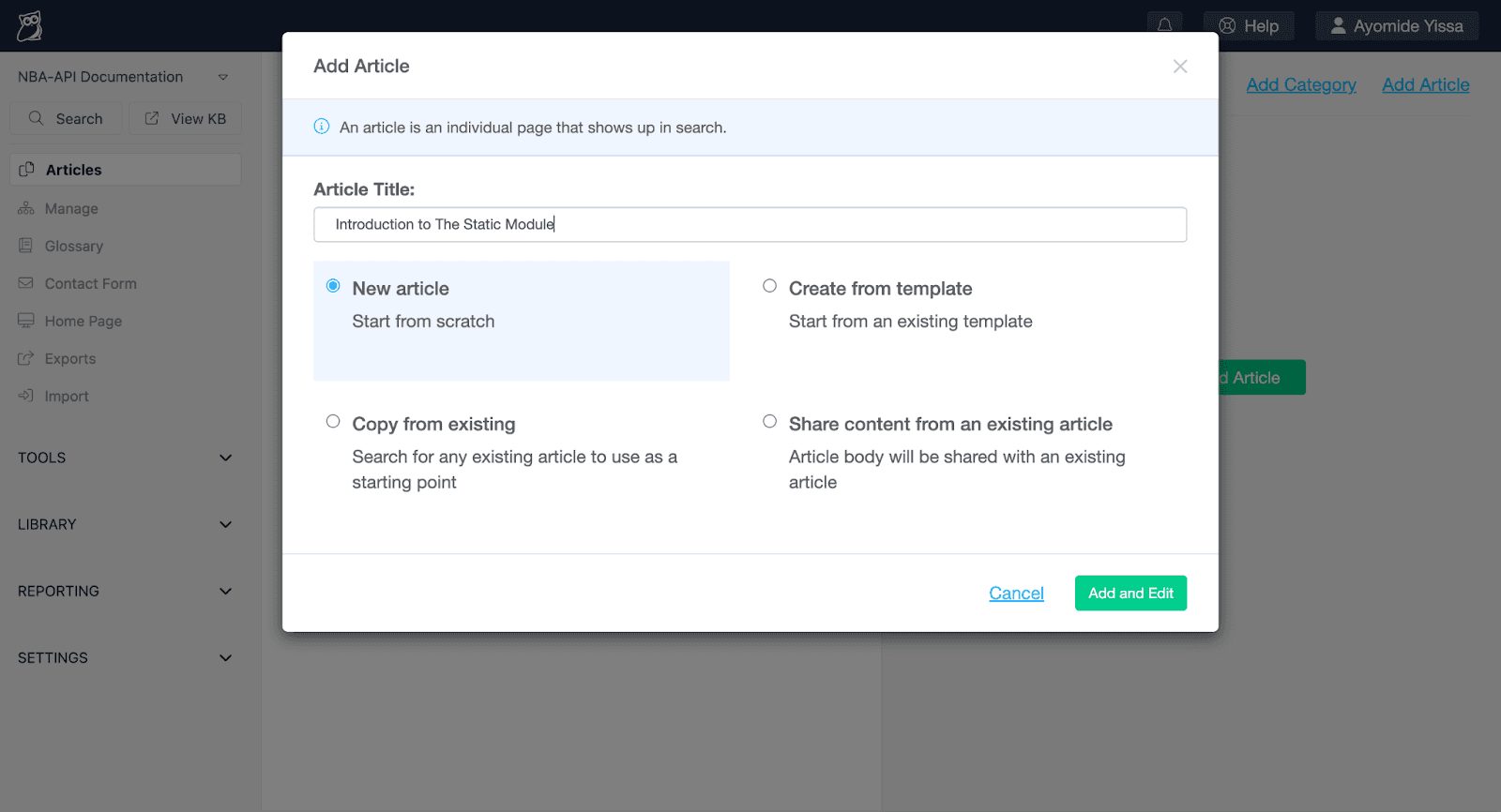Image resolution: width=1501 pixels, height=812 pixels.
Task: Click the Articles icon in the sidebar
Action: pyautogui.click(x=26, y=170)
